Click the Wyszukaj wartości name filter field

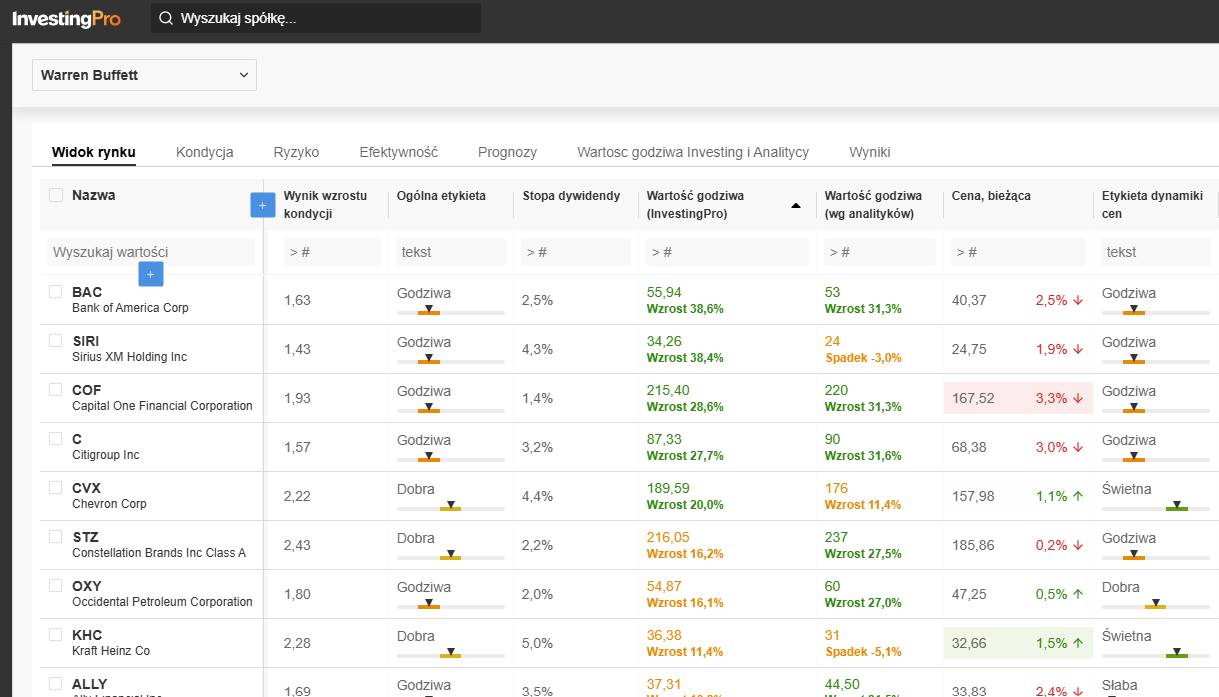151,252
